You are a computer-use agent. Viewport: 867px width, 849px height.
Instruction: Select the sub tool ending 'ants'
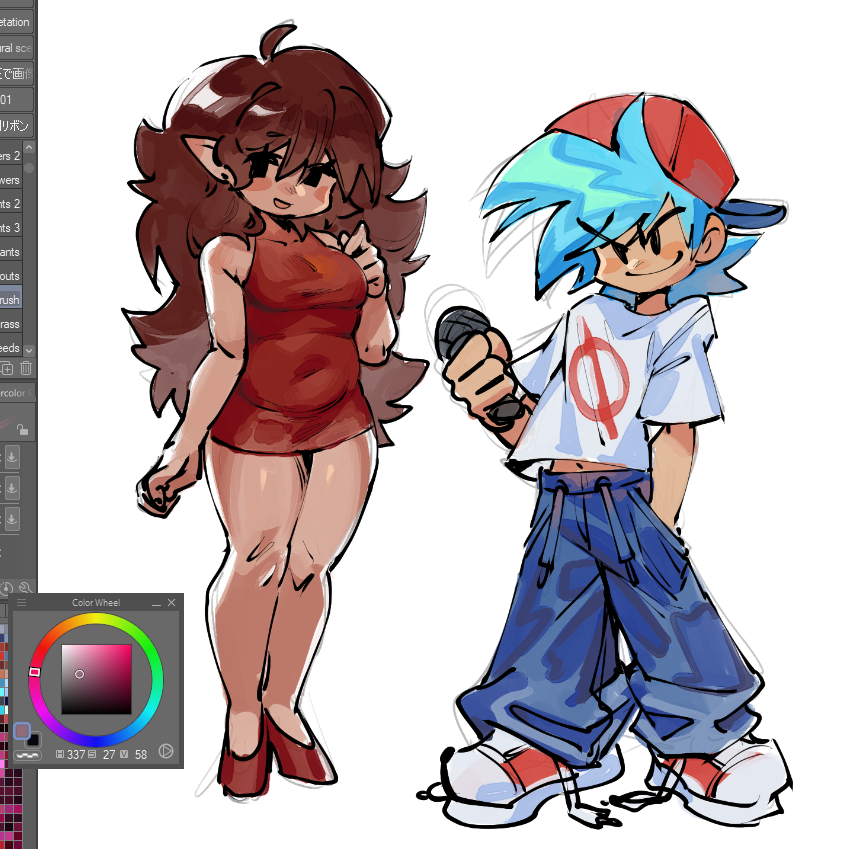click(x=11, y=252)
